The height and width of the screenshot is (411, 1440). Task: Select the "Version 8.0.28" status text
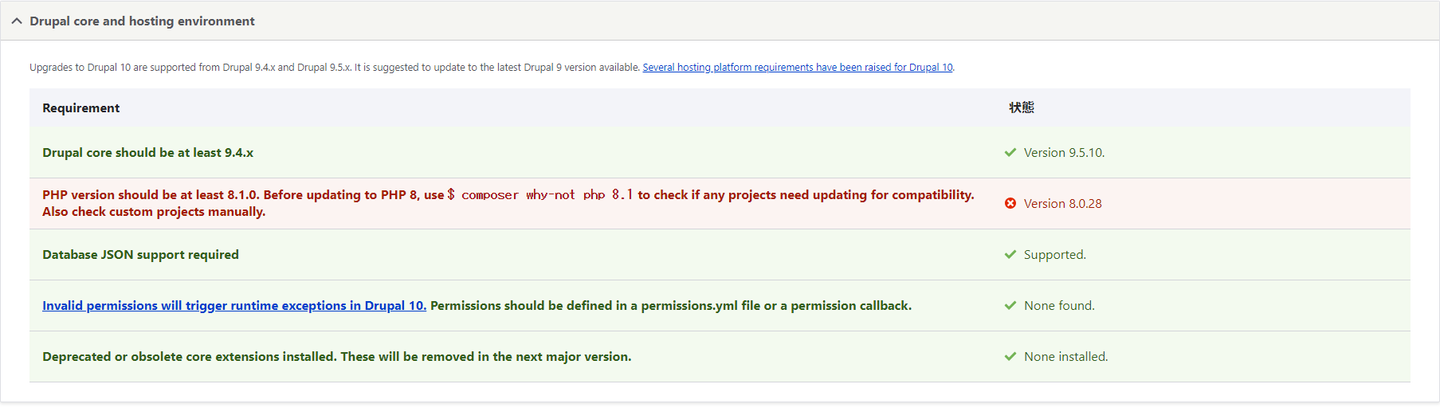point(1062,204)
